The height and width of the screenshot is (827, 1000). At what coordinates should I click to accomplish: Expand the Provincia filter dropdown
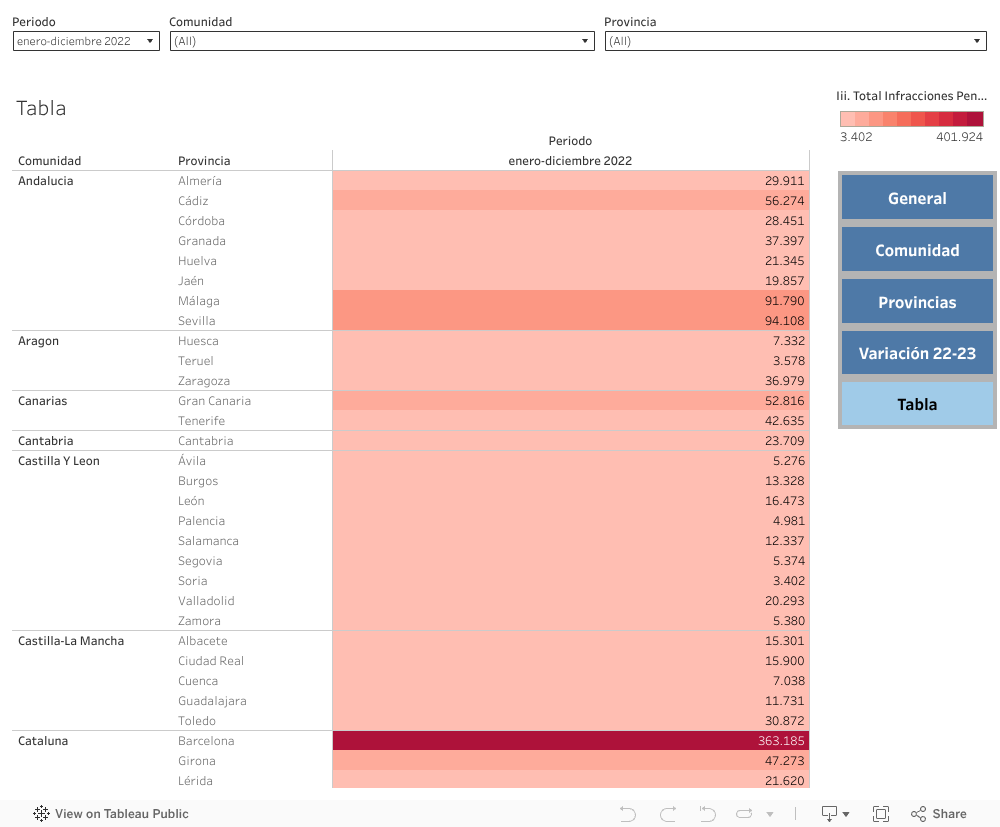tap(796, 41)
